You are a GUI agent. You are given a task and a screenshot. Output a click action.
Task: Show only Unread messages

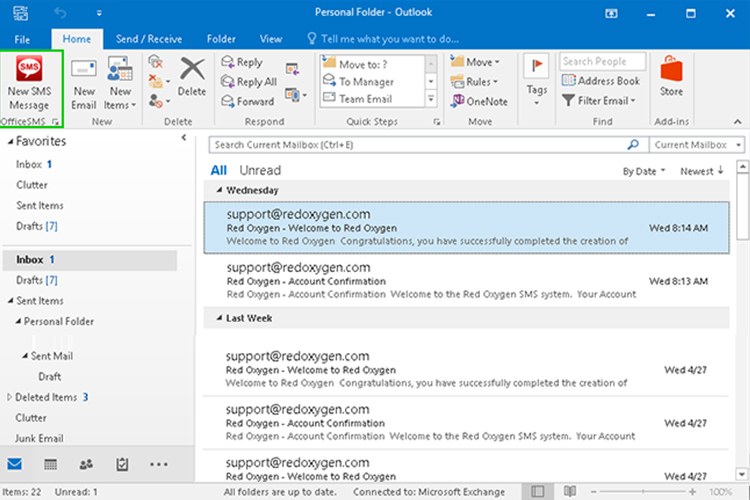click(x=260, y=170)
